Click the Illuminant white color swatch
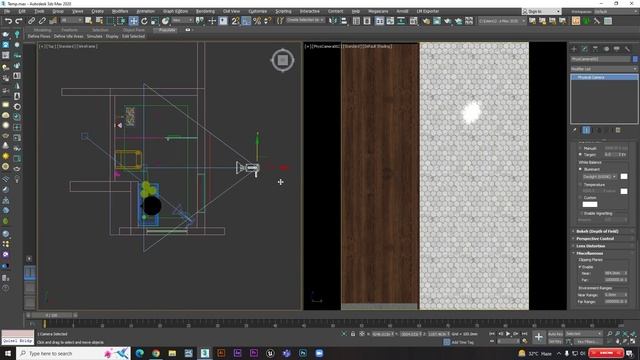Viewport: 640px width, 360px height. pos(624,176)
